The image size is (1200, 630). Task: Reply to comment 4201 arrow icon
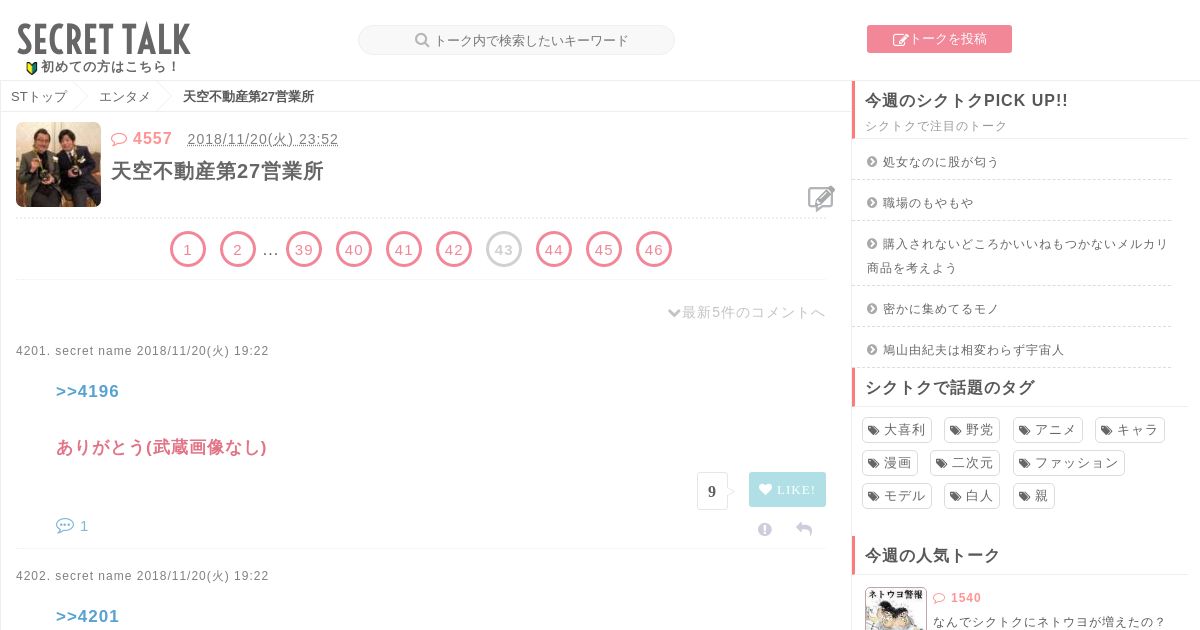[x=804, y=529]
